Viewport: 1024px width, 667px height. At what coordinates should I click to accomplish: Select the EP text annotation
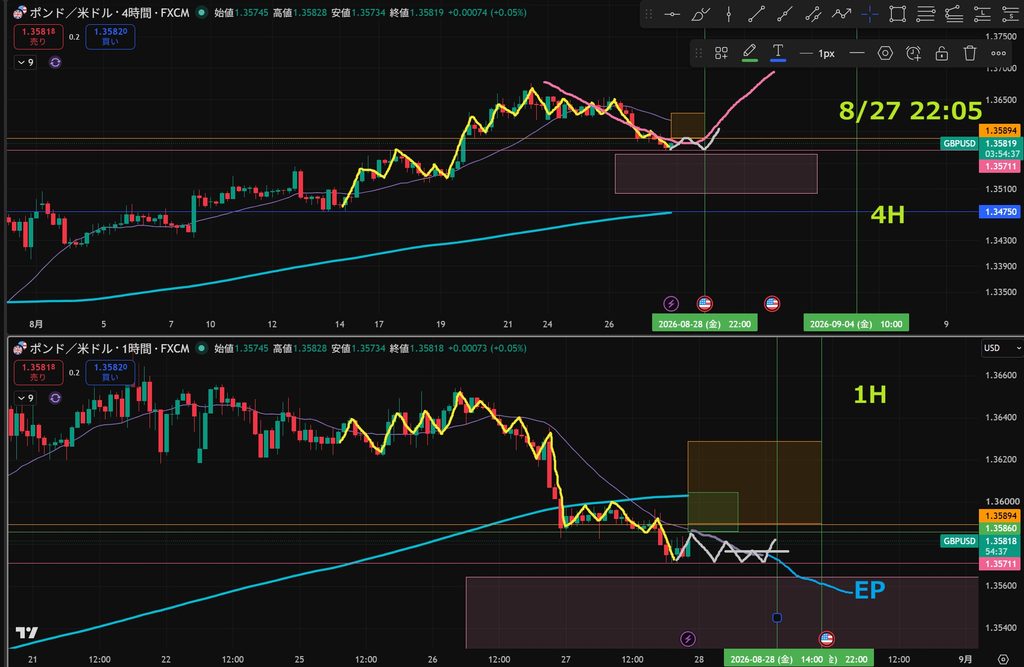[870, 590]
